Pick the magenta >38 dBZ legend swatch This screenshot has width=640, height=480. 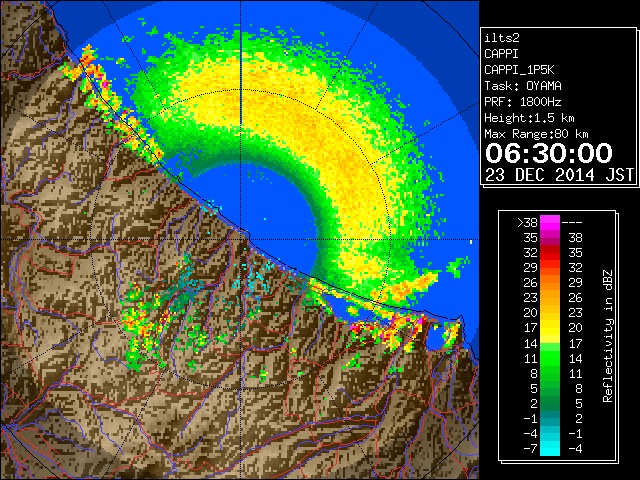550,222
